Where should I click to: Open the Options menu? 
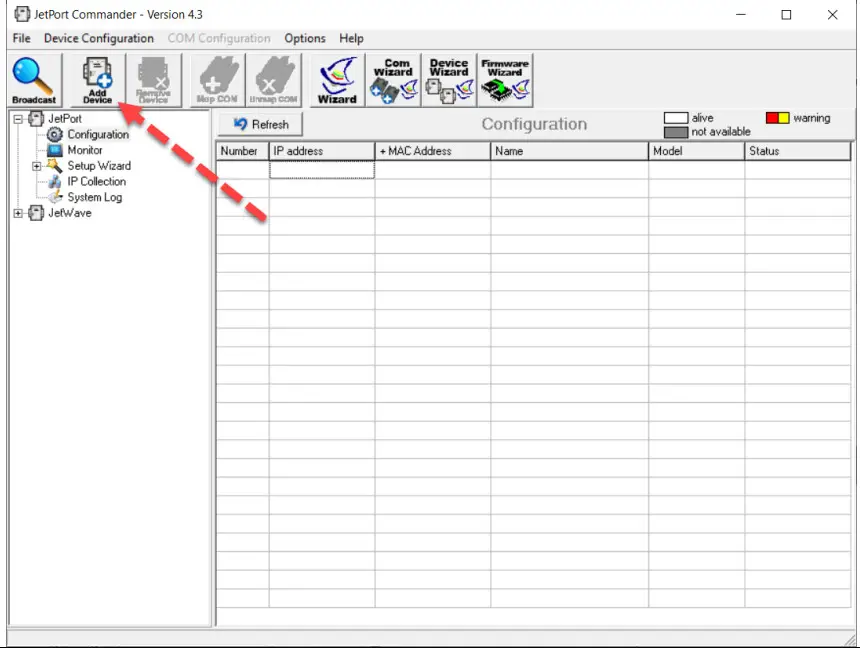[x=305, y=38]
